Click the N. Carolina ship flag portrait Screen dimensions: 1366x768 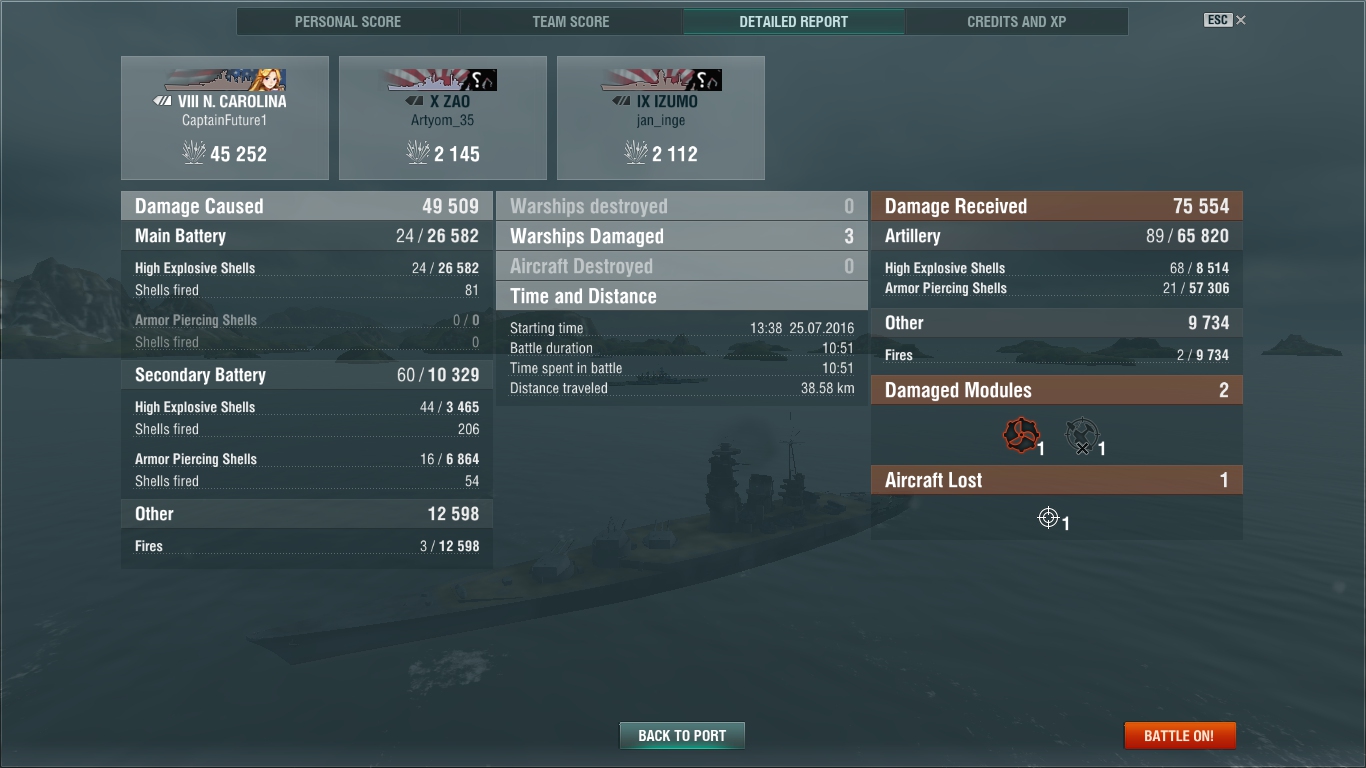[225, 80]
